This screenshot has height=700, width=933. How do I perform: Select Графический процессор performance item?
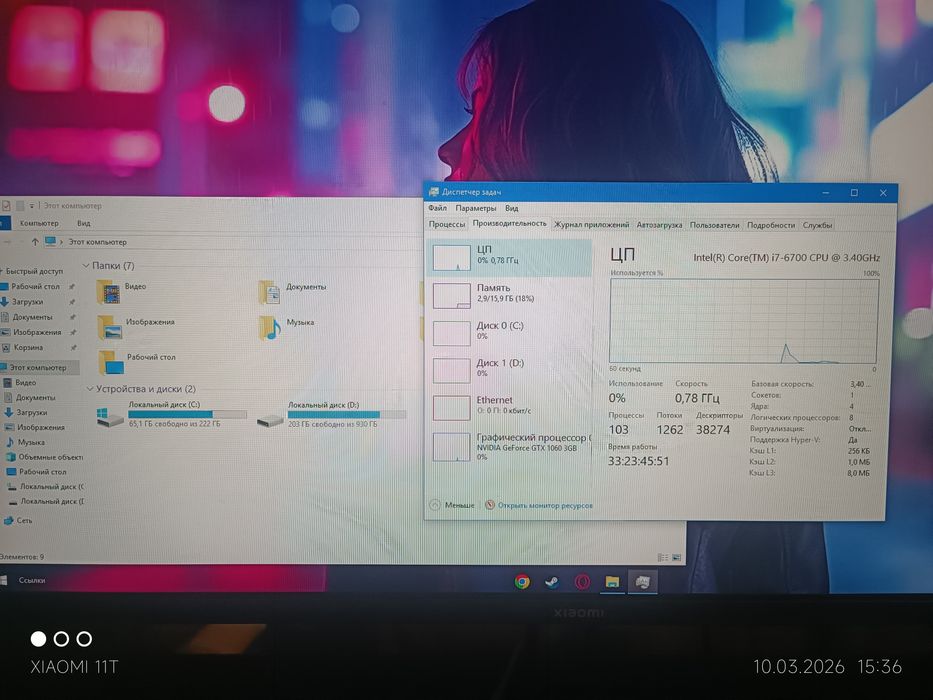(509, 447)
